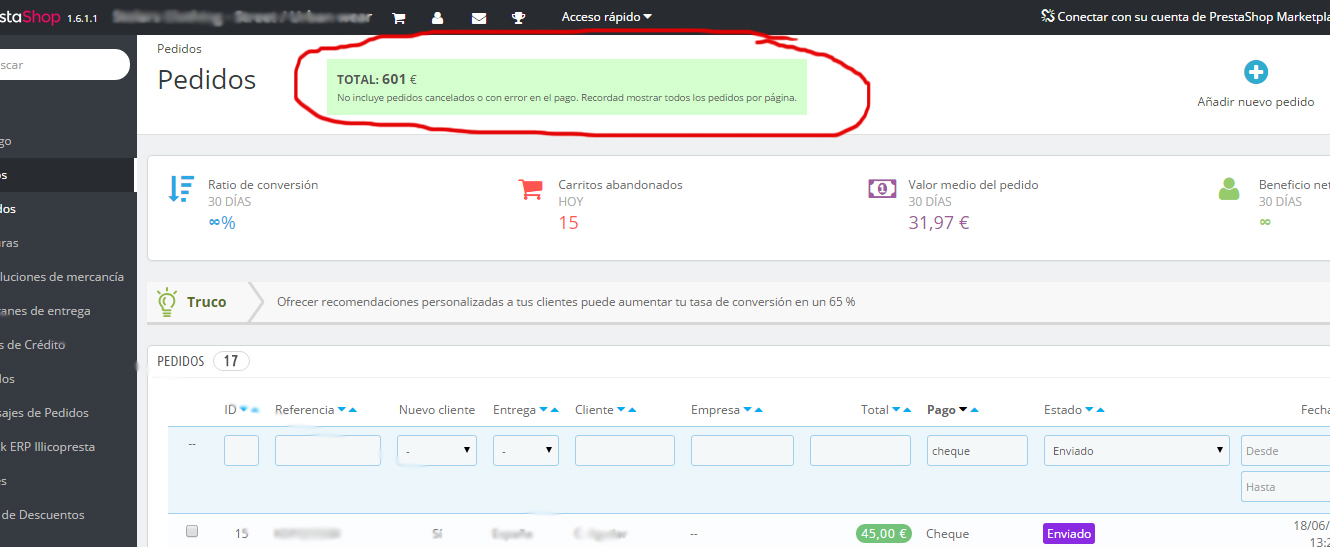This screenshot has height=547, width=1330.
Task: Sort Referencia column ascending
Action: tap(353, 410)
